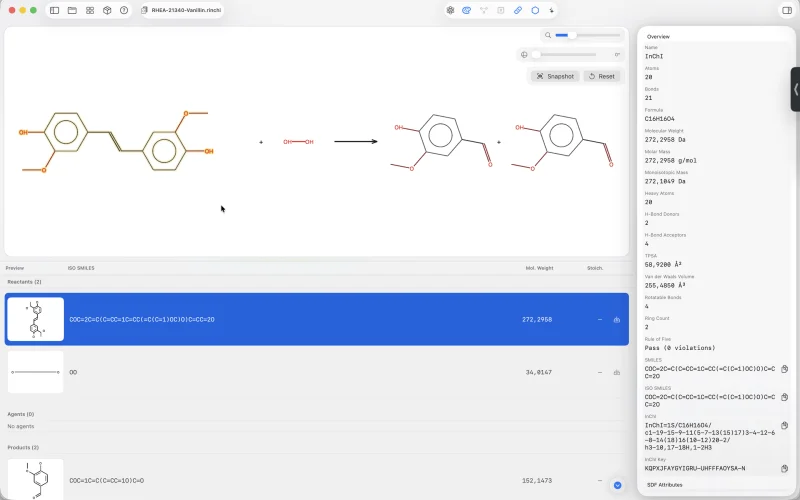This screenshot has height=500, width=800.
Task: Click the rotation angle slider knob
Action: click(536, 55)
